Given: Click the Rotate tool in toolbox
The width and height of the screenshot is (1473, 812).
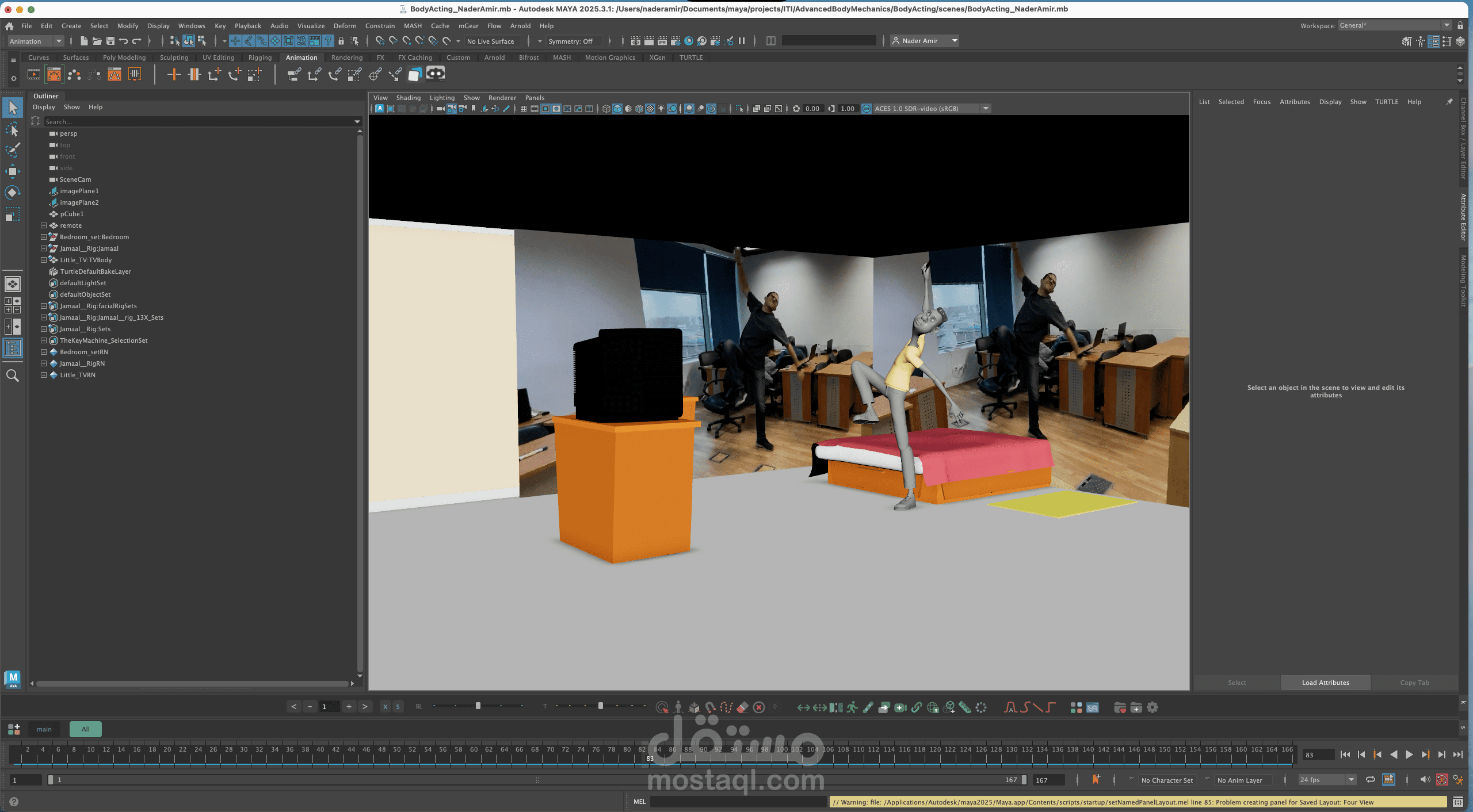Looking at the screenshot, I should pos(12,192).
